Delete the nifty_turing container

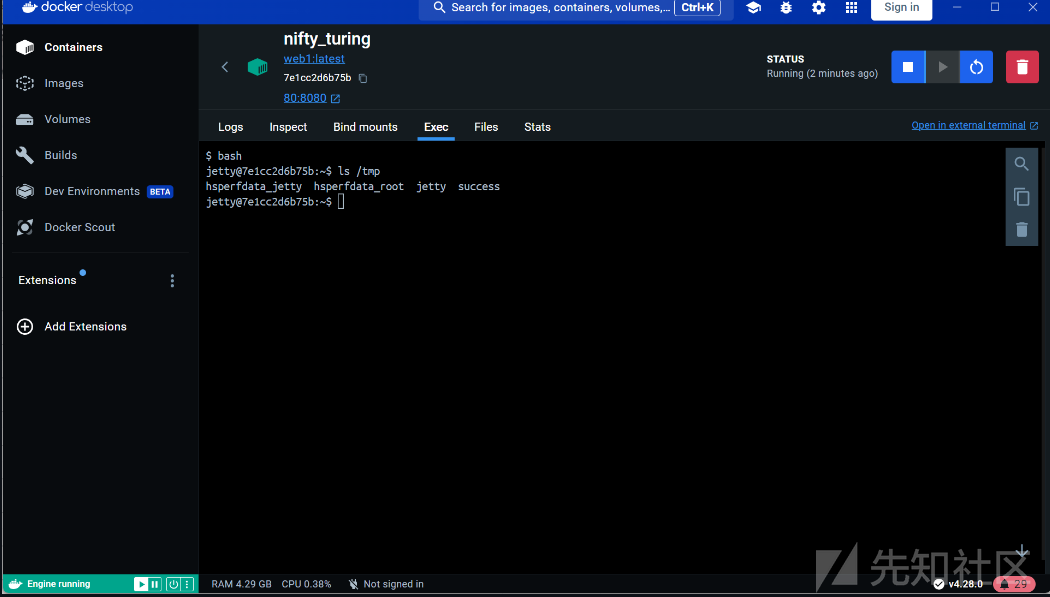pos(1022,67)
